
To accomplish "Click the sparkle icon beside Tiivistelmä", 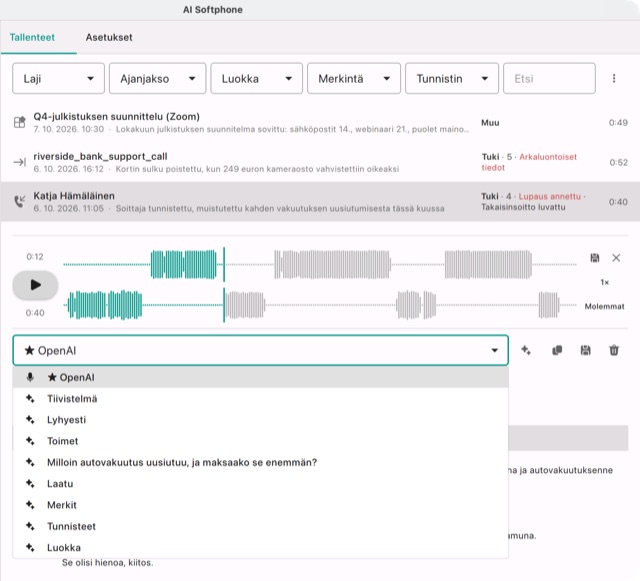I will click(30, 398).
